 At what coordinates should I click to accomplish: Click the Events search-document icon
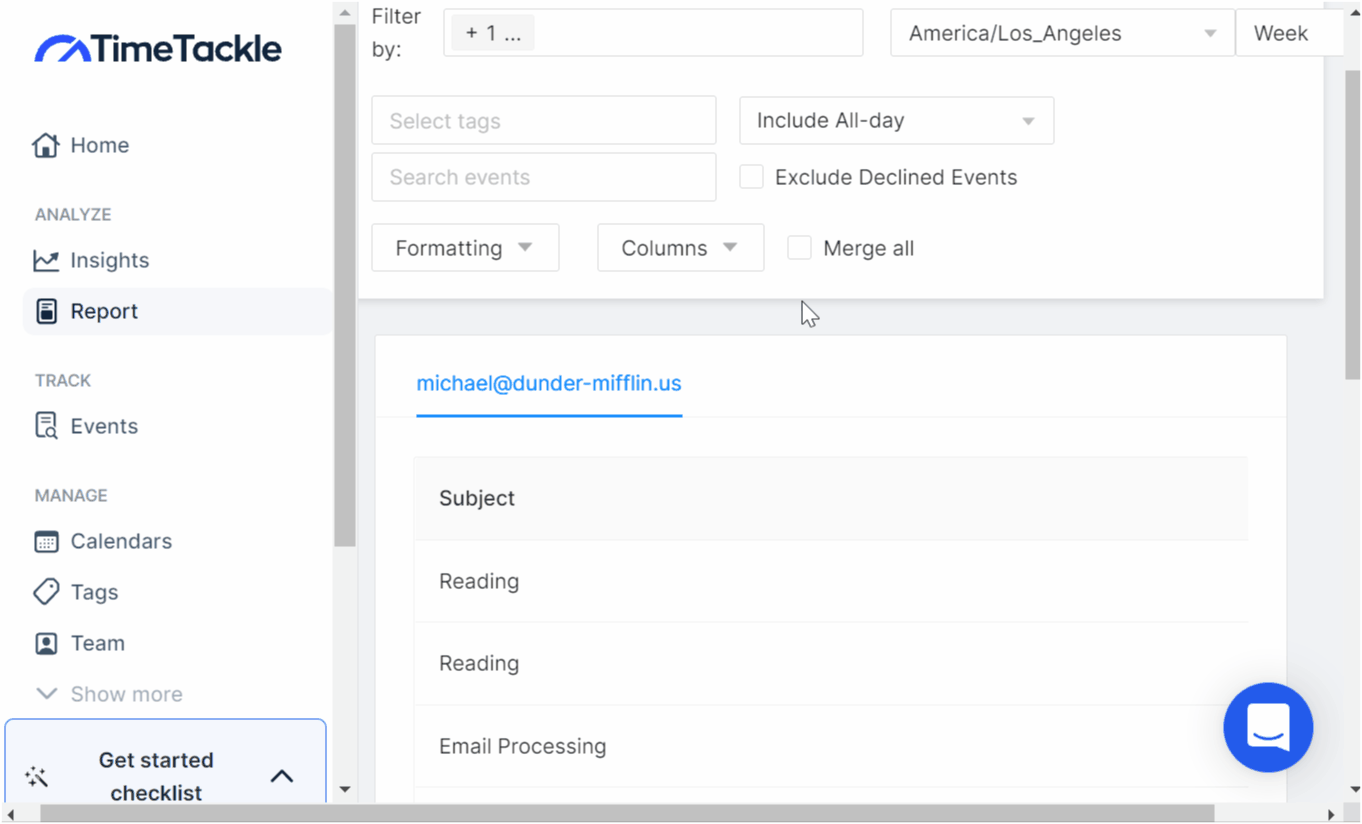(x=46, y=426)
